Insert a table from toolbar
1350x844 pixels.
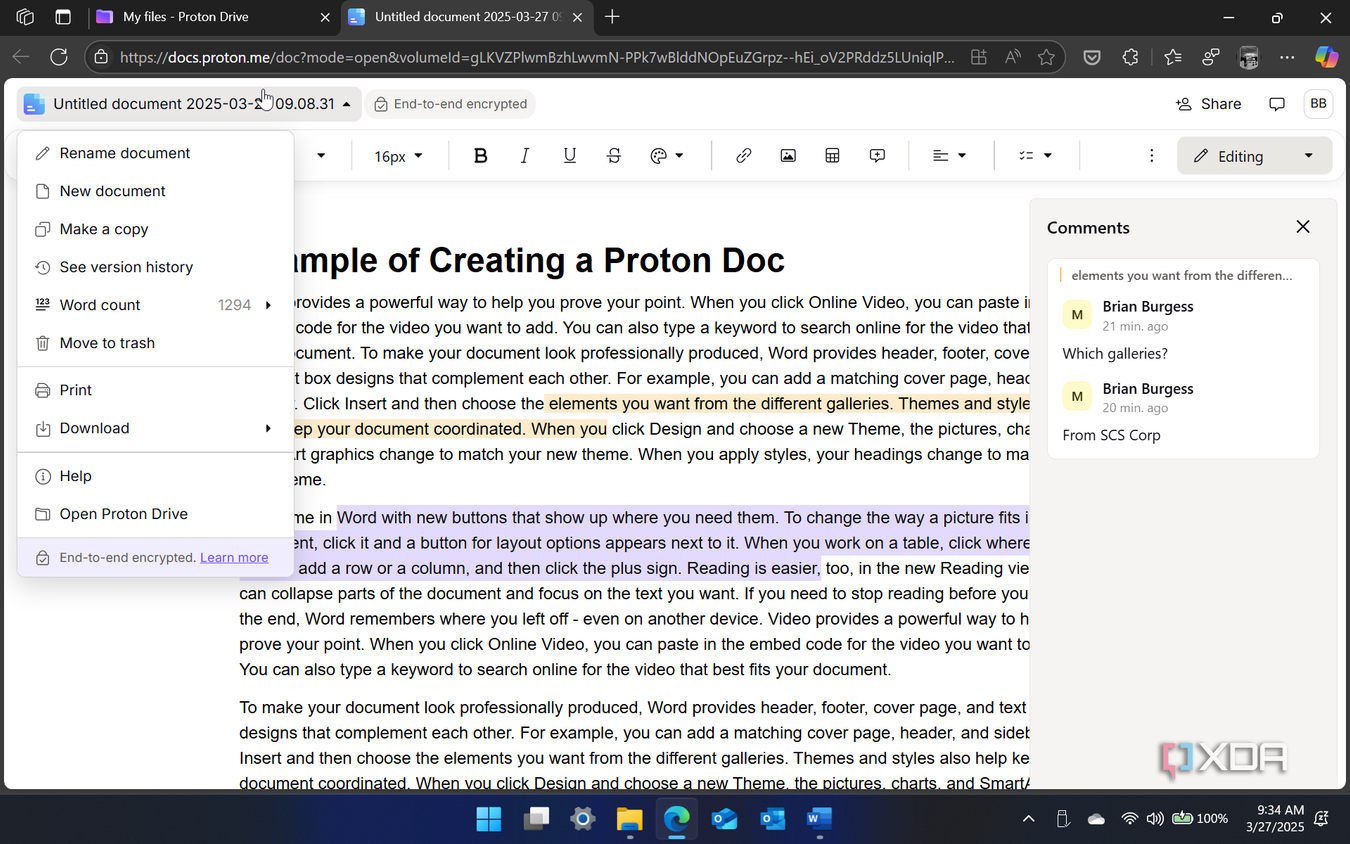pyautogui.click(x=832, y=156)
